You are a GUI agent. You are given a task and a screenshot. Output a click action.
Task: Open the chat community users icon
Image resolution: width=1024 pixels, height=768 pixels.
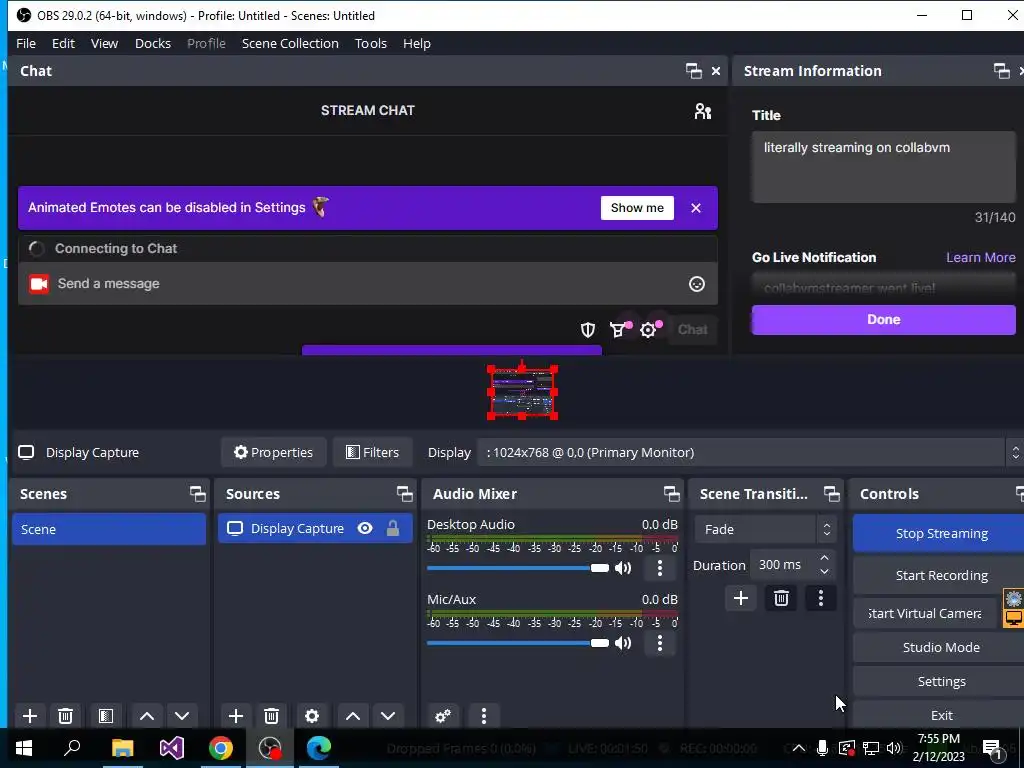pyautogui.click(x=703, y=111)
